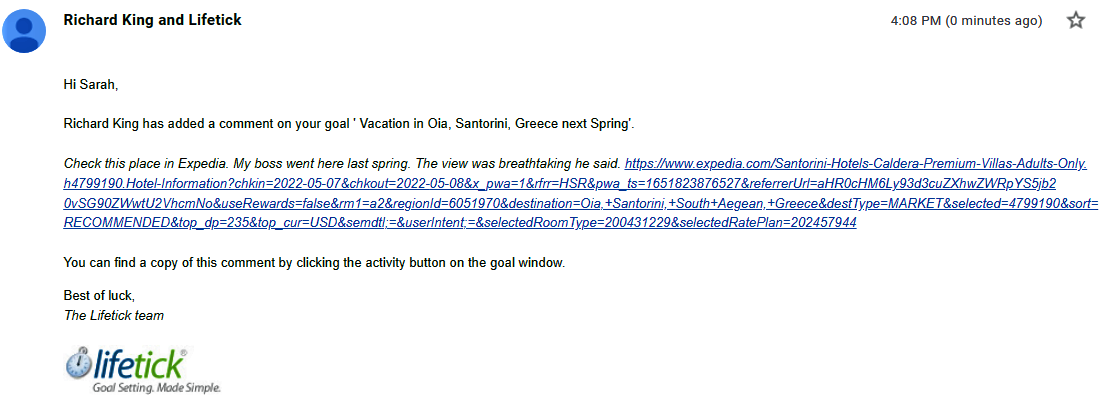
Task: Click the Lifetick stopwatch icon in logo
Action: 78,363
